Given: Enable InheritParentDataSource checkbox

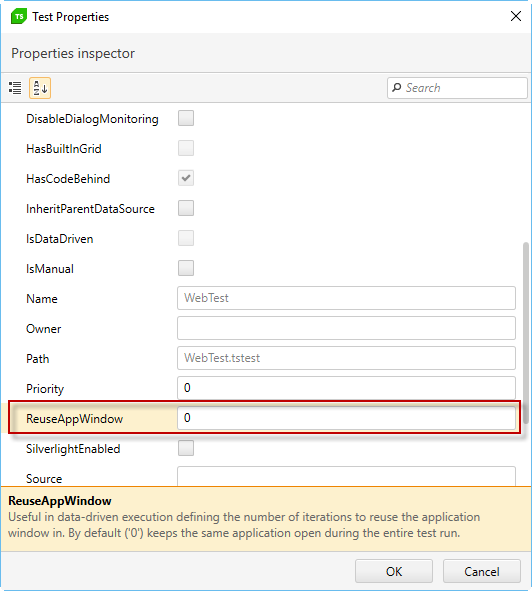Looking at the screenshot, I should point(186,208).
